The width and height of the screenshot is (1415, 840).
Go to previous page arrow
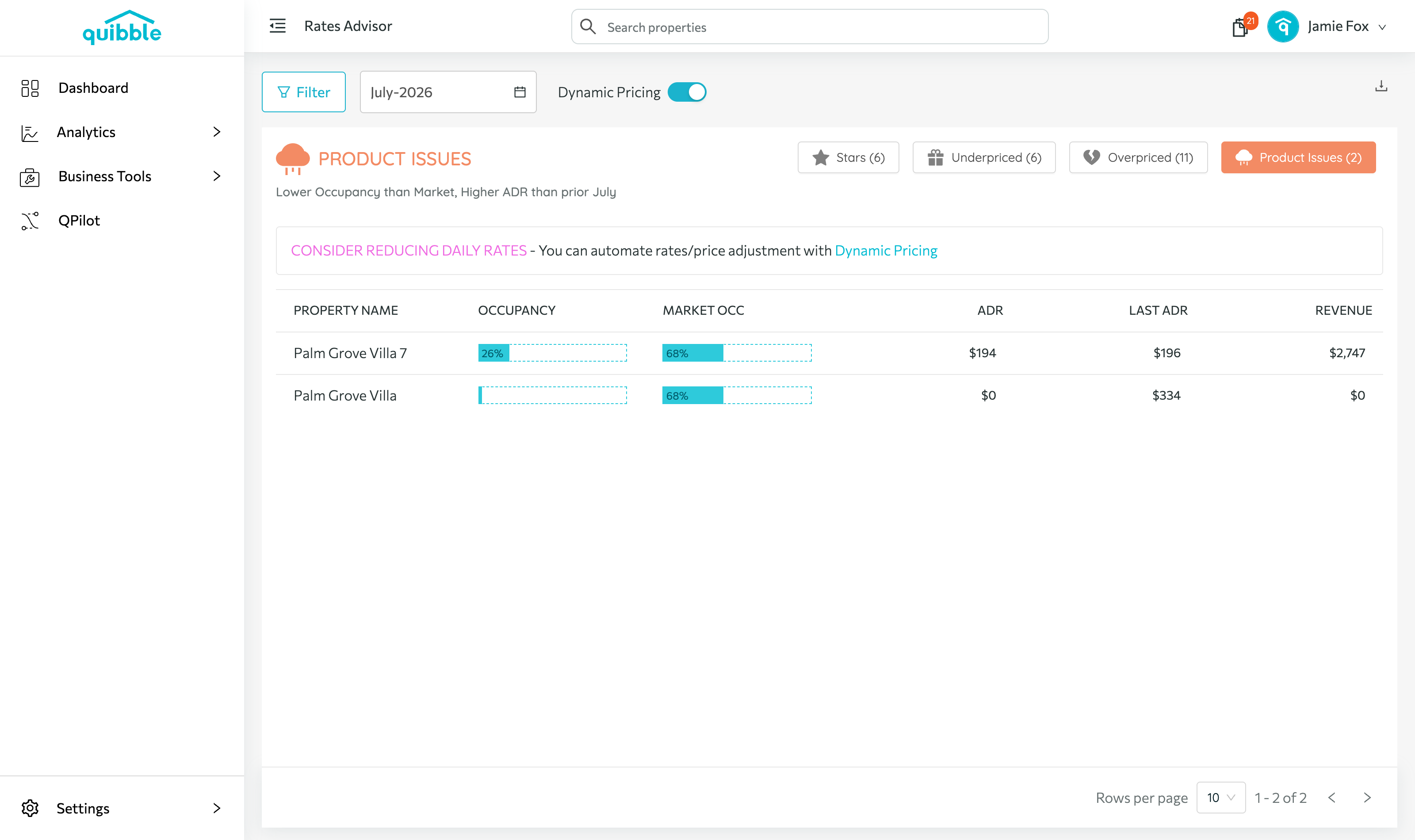coord(1331,798)
